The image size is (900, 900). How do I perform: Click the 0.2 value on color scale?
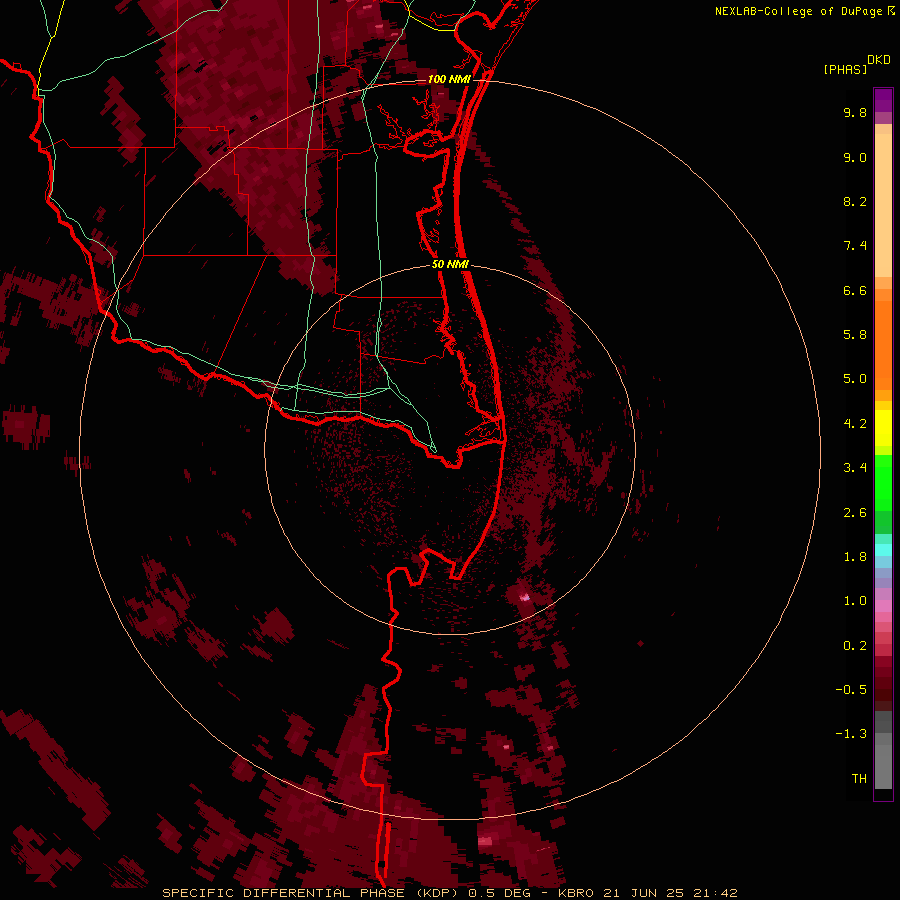pyautogui.click(x=855, y=646)
